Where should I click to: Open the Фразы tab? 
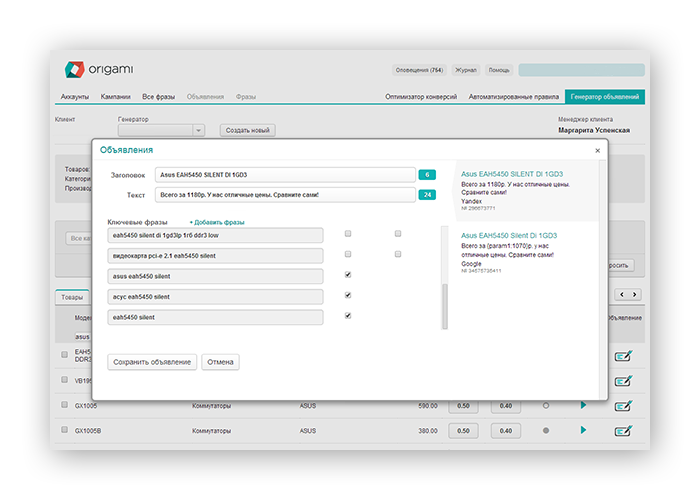[246, 96]
